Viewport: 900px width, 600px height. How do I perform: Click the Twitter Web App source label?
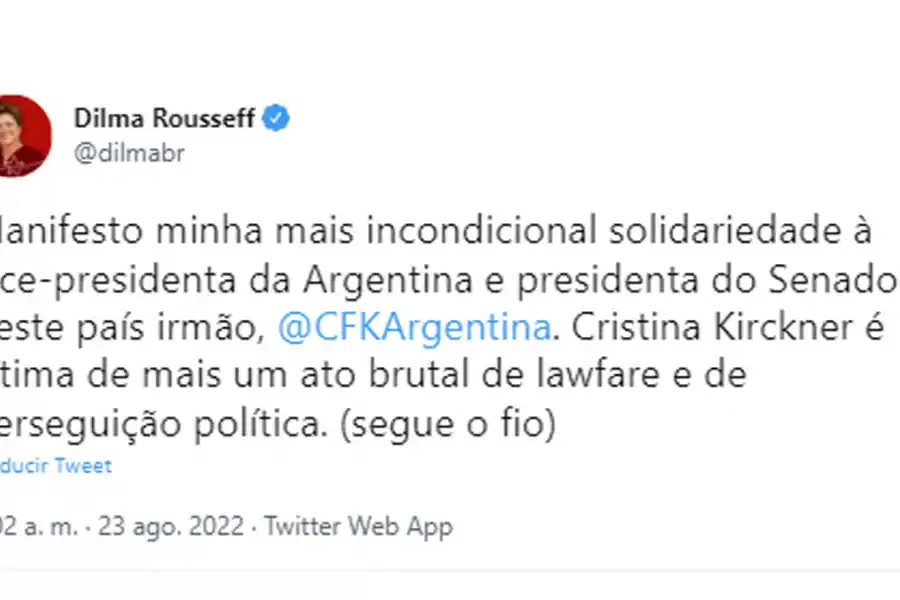359,525
